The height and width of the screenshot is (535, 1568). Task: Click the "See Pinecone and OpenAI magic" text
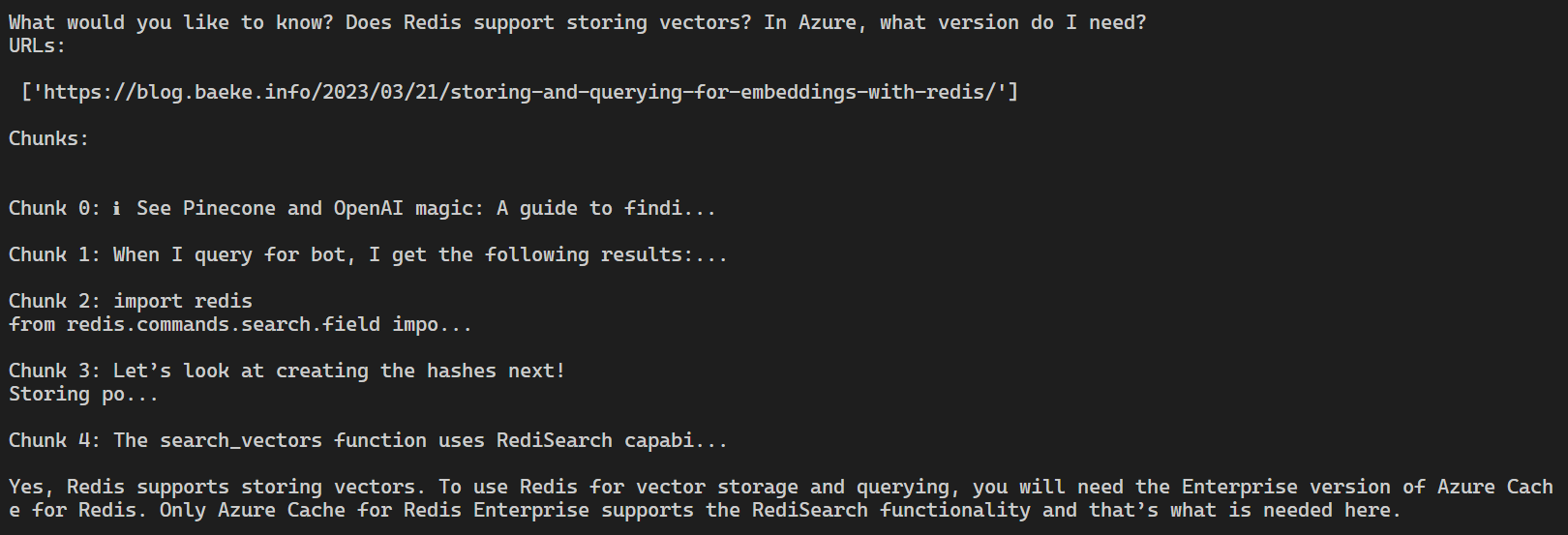(310, 208)
